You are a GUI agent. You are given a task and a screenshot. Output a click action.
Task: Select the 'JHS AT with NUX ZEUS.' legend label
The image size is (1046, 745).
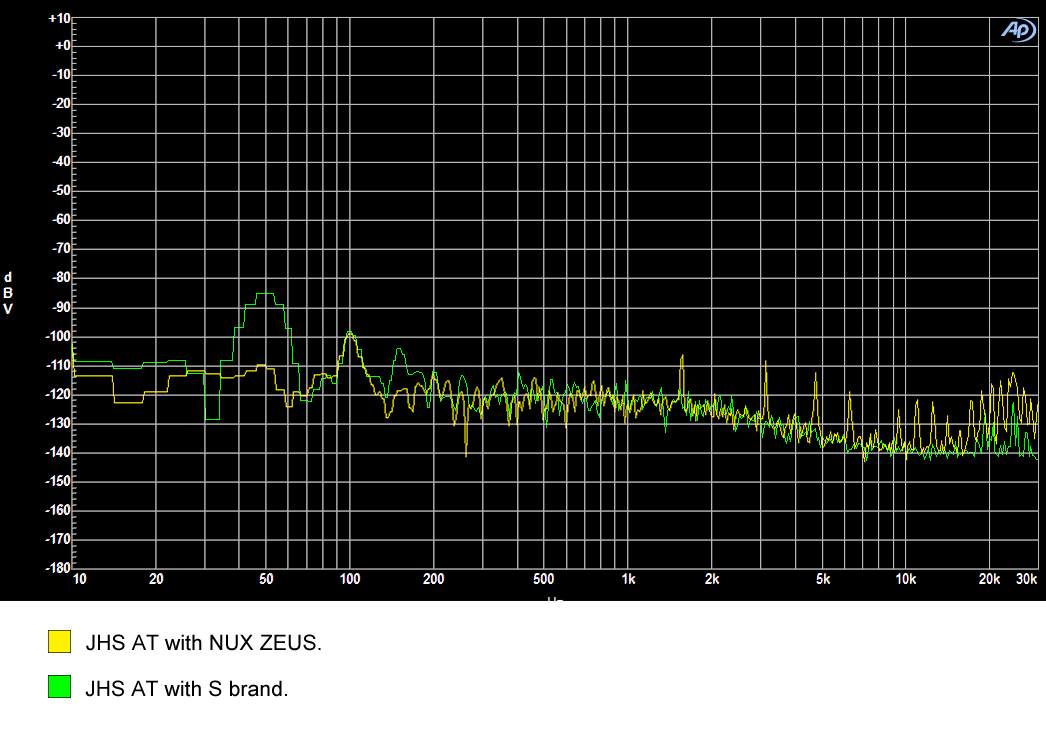point(204,643)
